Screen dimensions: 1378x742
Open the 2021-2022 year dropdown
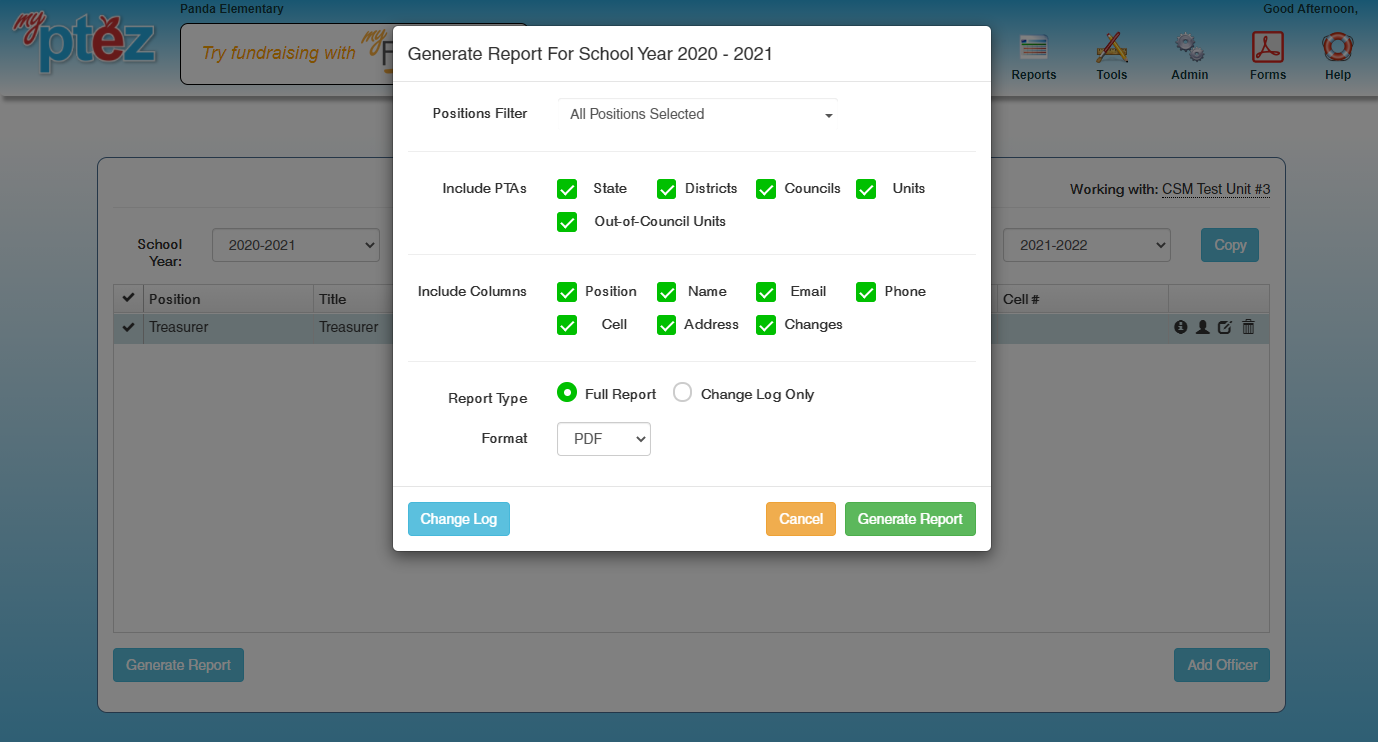click(x=1086, y=245)
